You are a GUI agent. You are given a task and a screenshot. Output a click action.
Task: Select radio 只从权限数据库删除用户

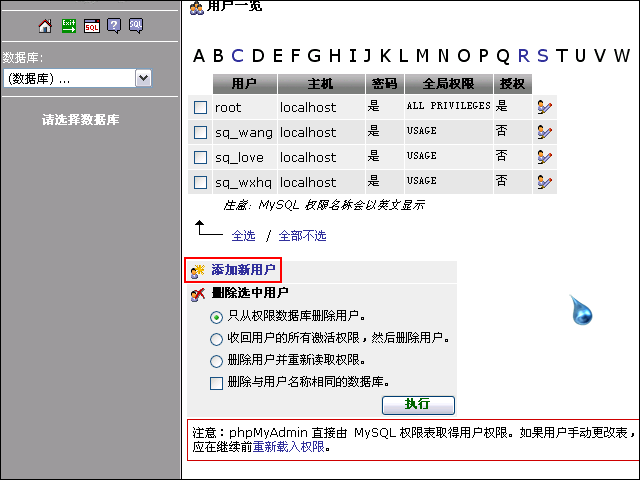(216, 317)
